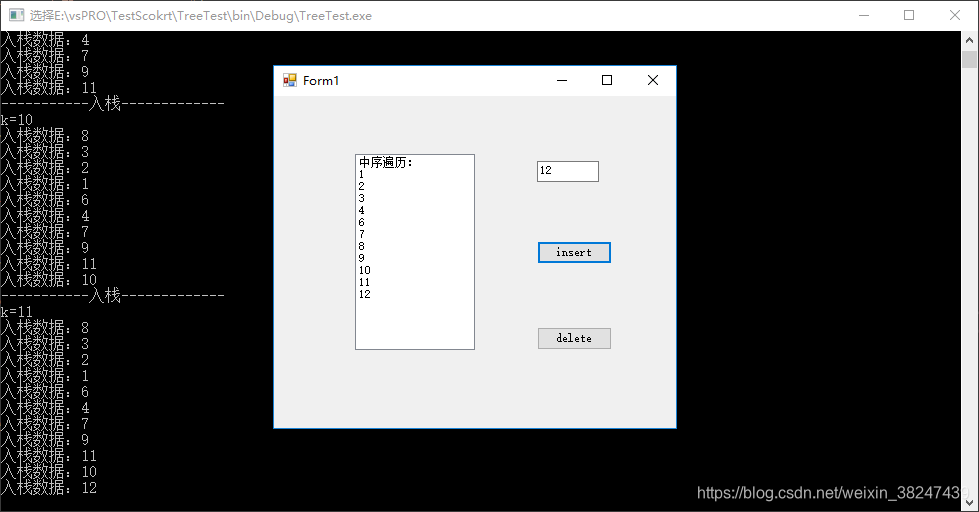Select the 中序遍历 header line in listbox
This screenshot has width=979, height=512.
pyautogui.click(x=415, y=162)
